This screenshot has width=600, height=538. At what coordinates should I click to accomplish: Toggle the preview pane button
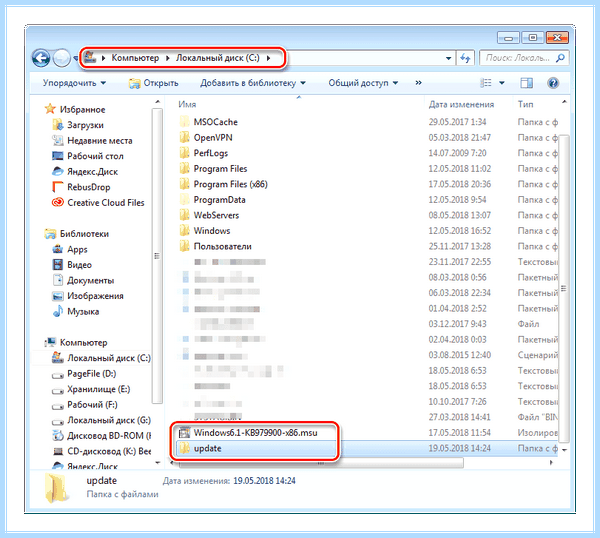[527, 83]
